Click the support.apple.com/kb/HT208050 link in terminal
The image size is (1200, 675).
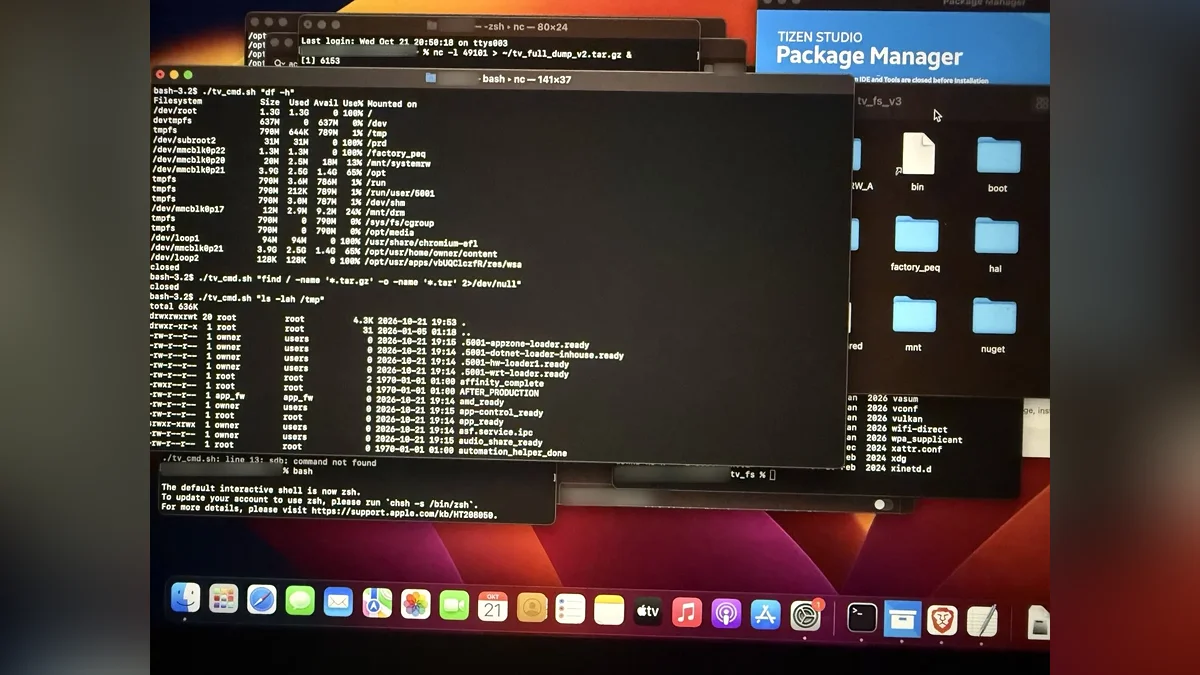pyautogui.click(x=404, y=514)
